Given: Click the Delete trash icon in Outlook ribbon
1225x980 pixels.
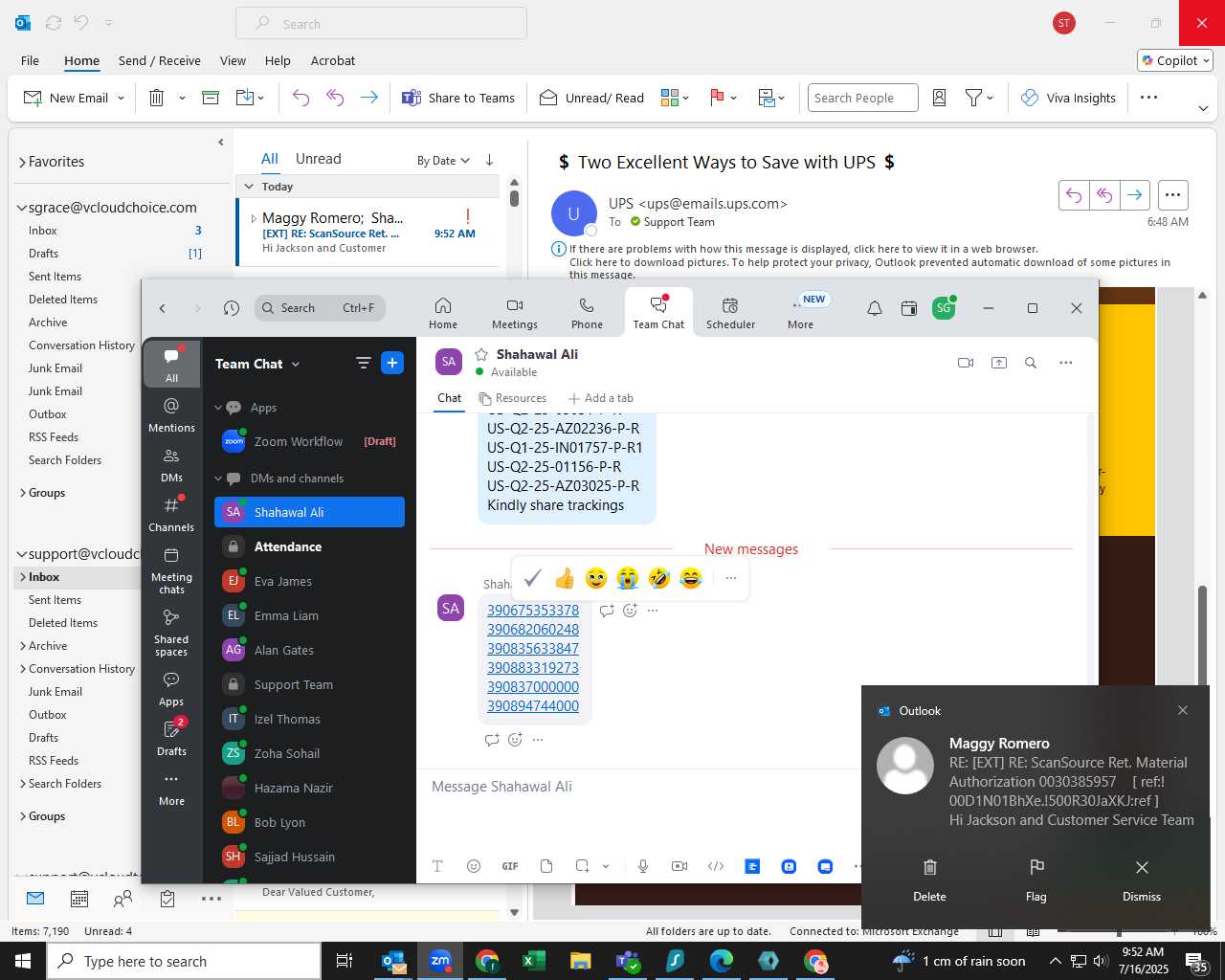Looking at the screenshot, I should [x=157, y=98].
